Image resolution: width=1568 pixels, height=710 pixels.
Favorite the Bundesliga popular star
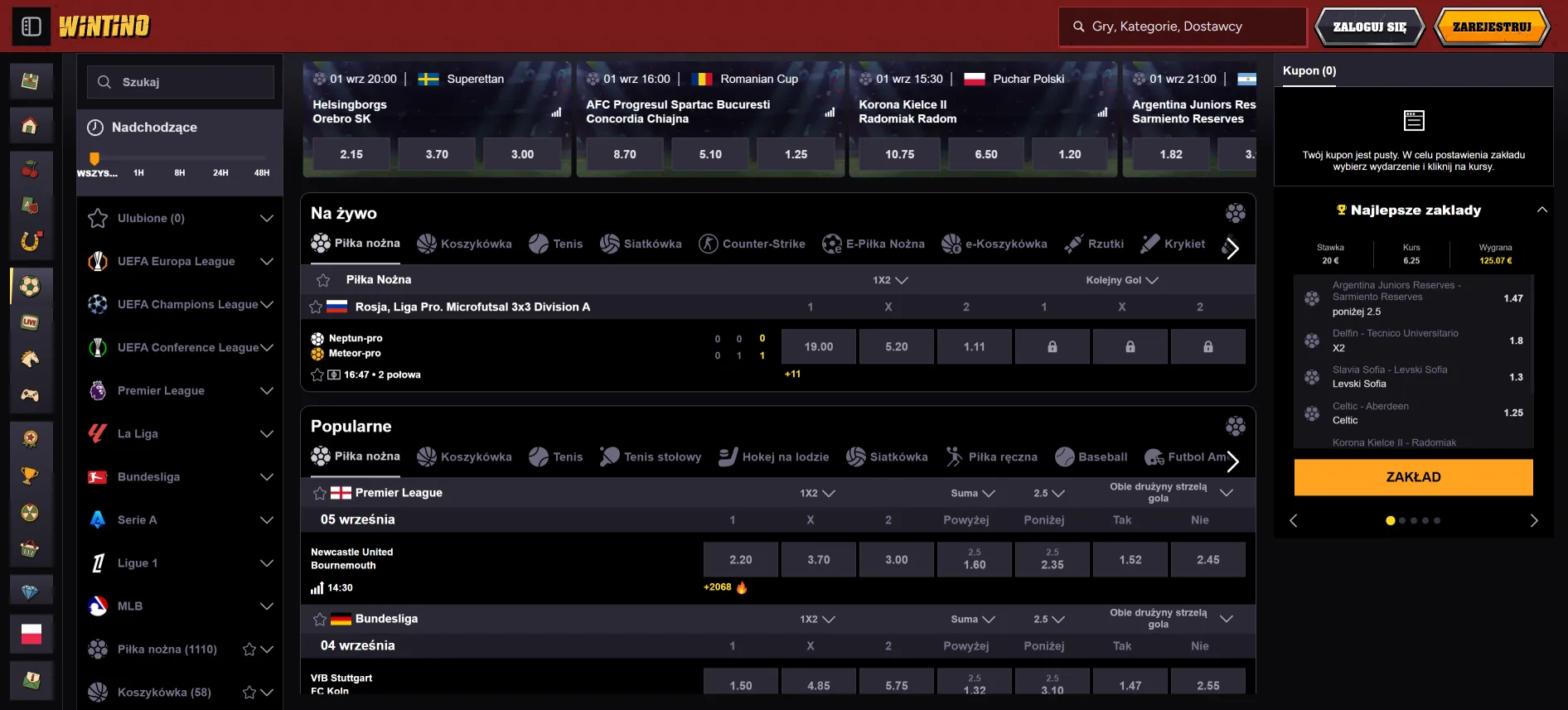point(320,619)
